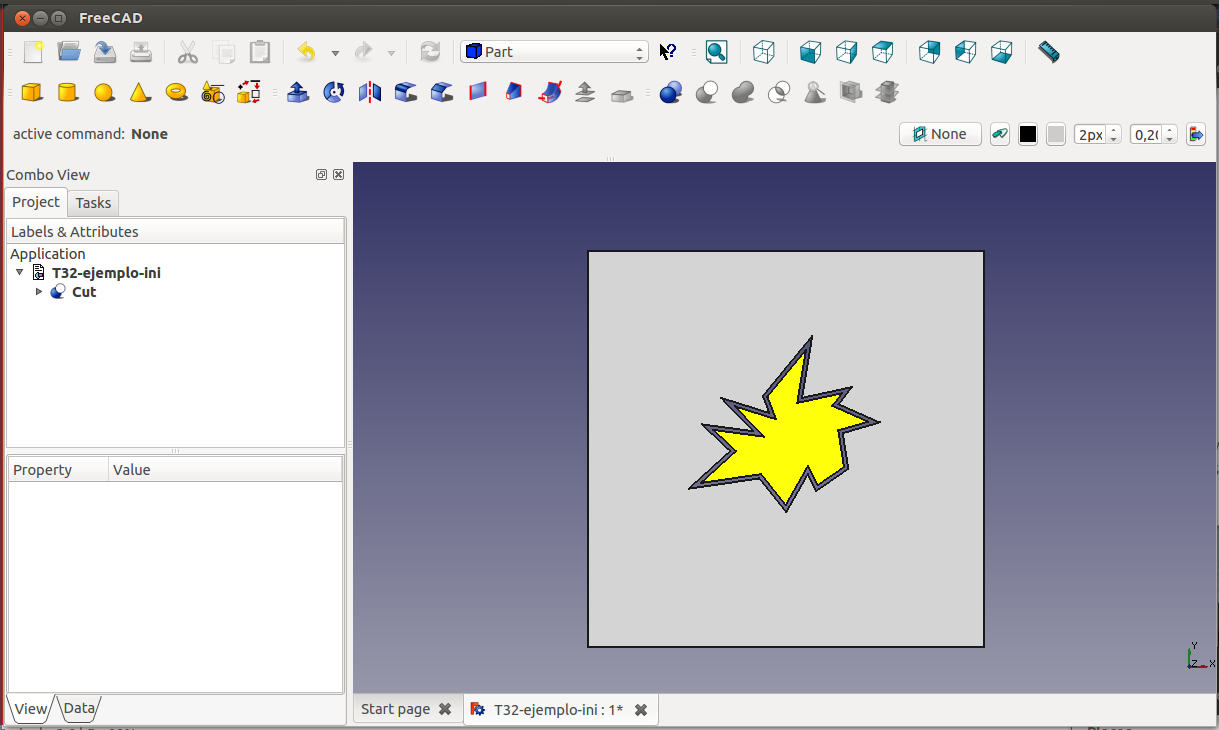Toggle construction mode link button

point(999,134)
